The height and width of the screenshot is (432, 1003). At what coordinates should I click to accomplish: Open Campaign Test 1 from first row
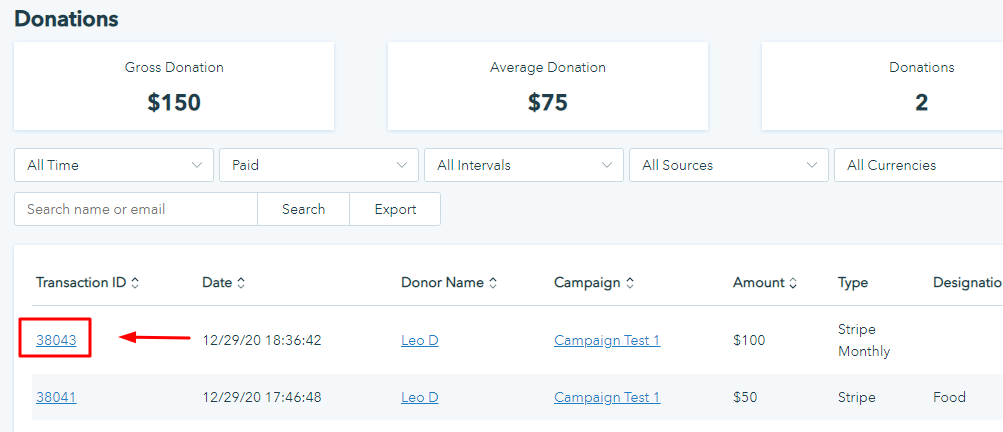[x=607, y=340]
